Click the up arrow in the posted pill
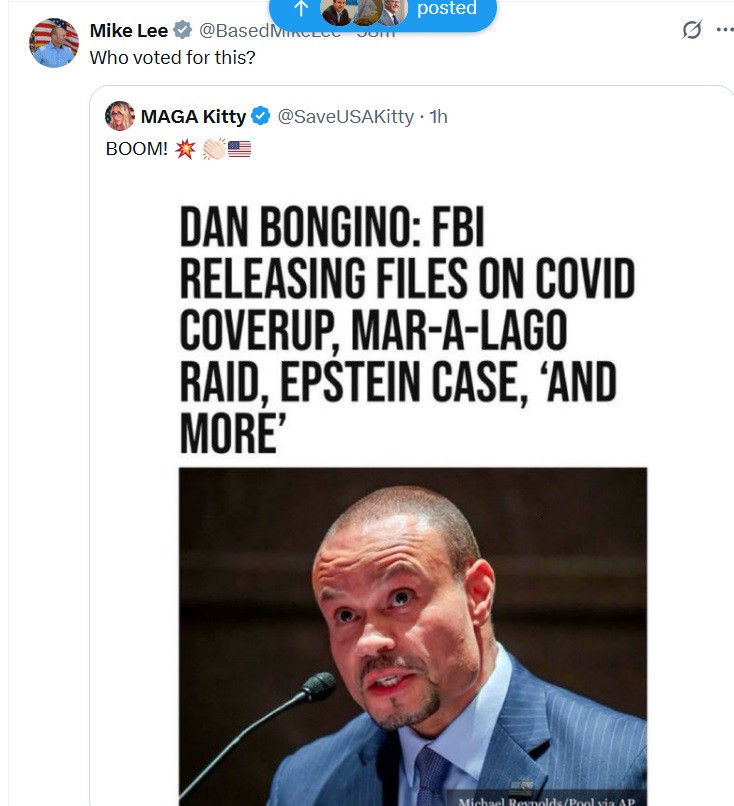Image resolution: width=734 pixels, height=806 pixels. [302, 9]
